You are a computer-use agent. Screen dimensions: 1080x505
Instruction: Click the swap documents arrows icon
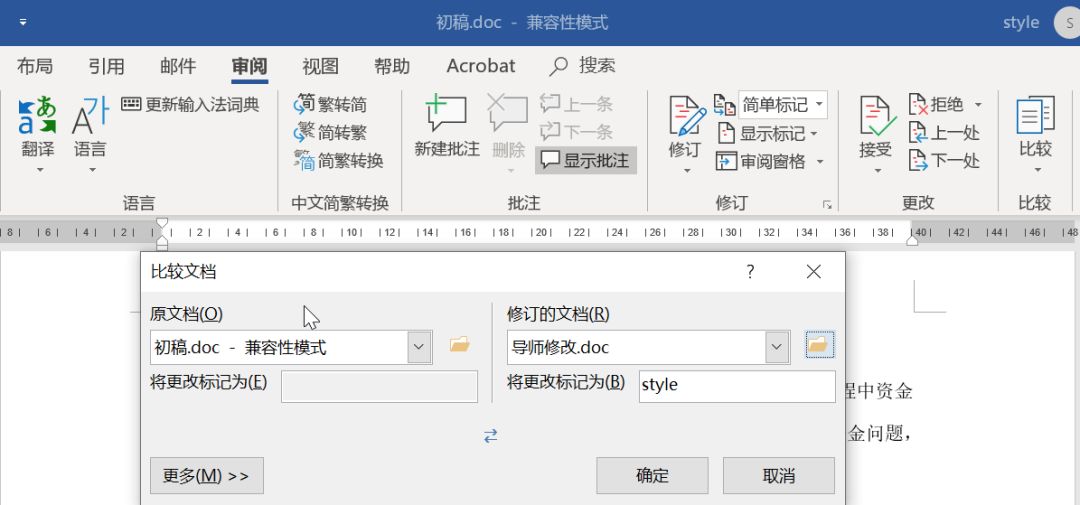(x=490, y=436)
